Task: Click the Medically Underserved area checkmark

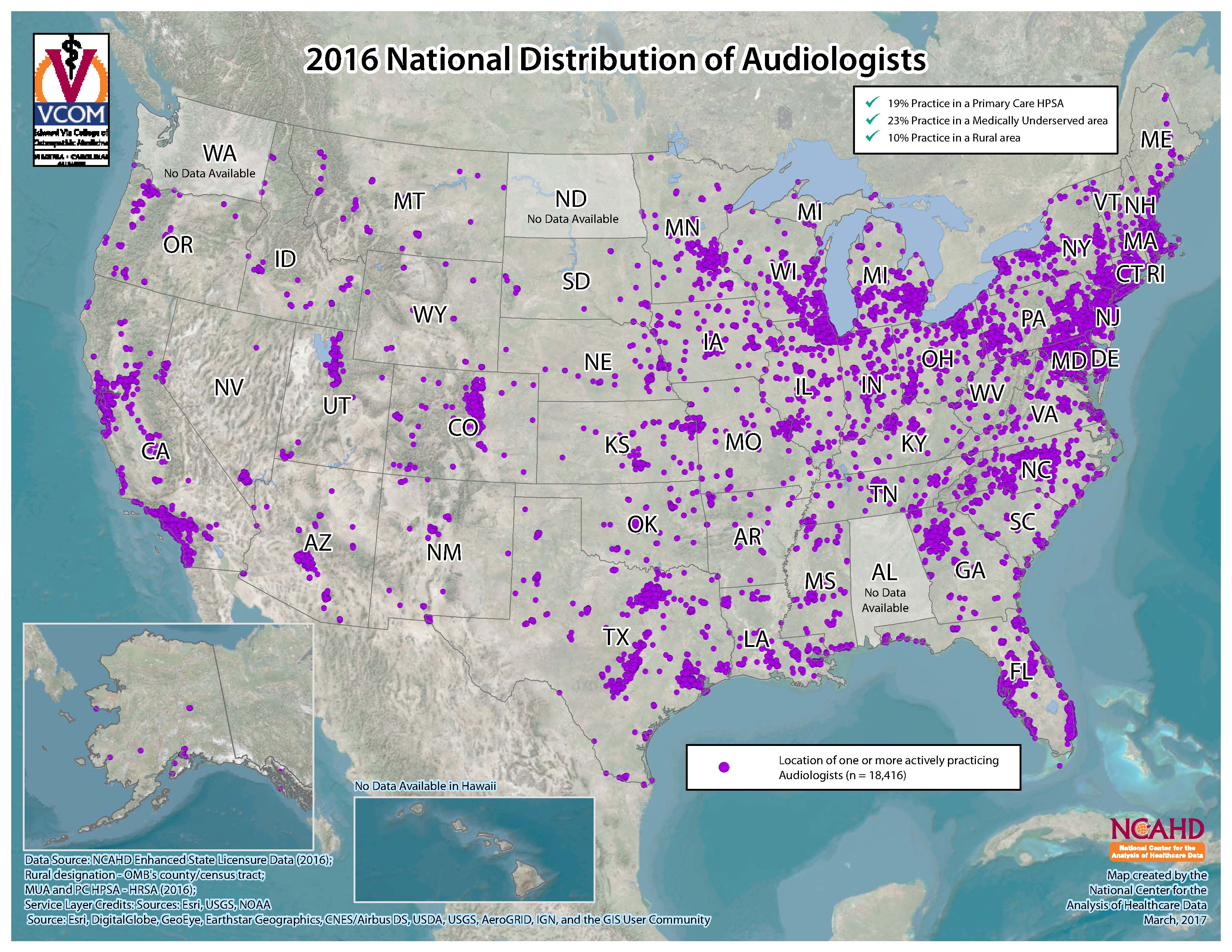Action: click(x=873, y=119)
